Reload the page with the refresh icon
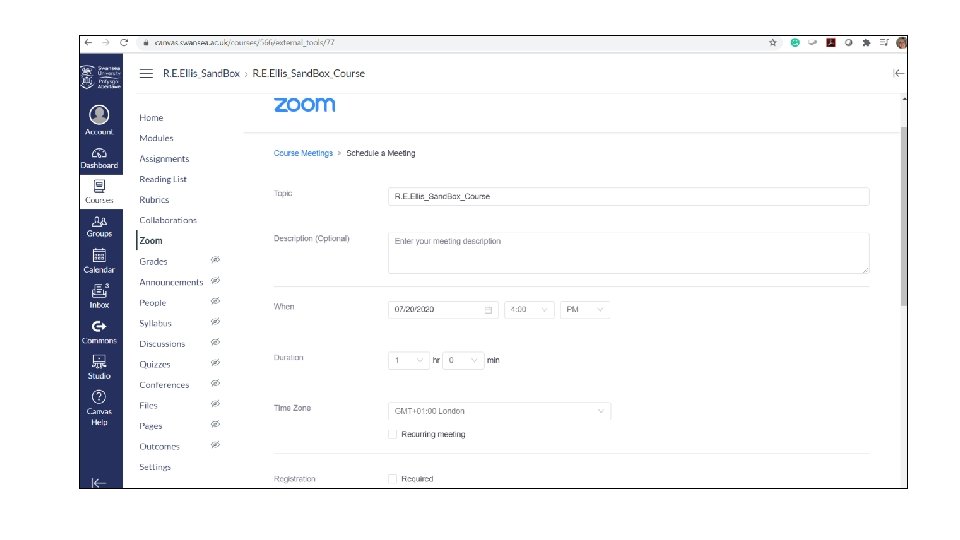 tap(124, 42)
